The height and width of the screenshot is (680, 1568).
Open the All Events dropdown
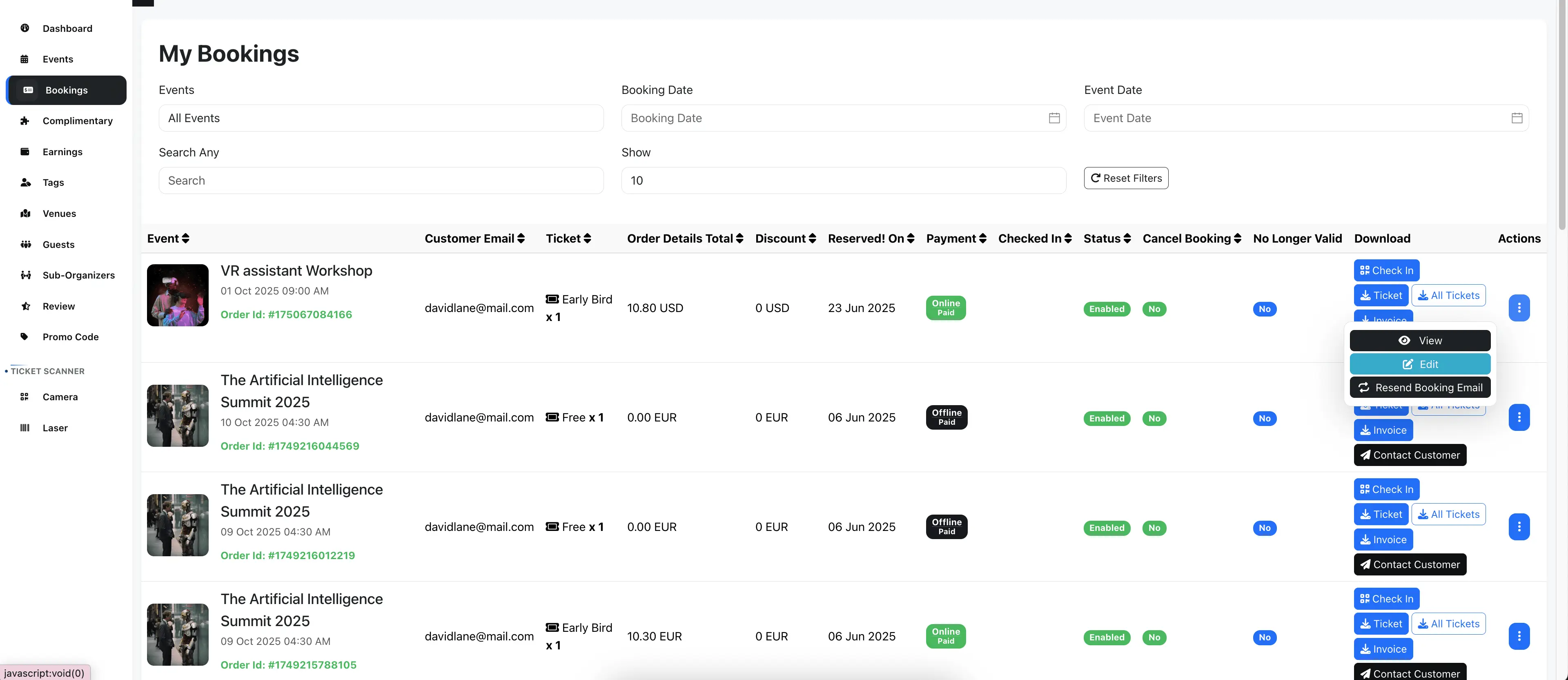click(x=381, y=118)
